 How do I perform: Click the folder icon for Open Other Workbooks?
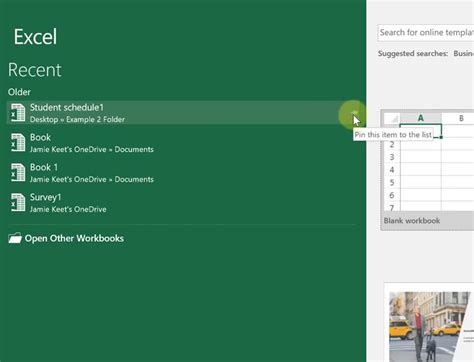click(15, 238)
